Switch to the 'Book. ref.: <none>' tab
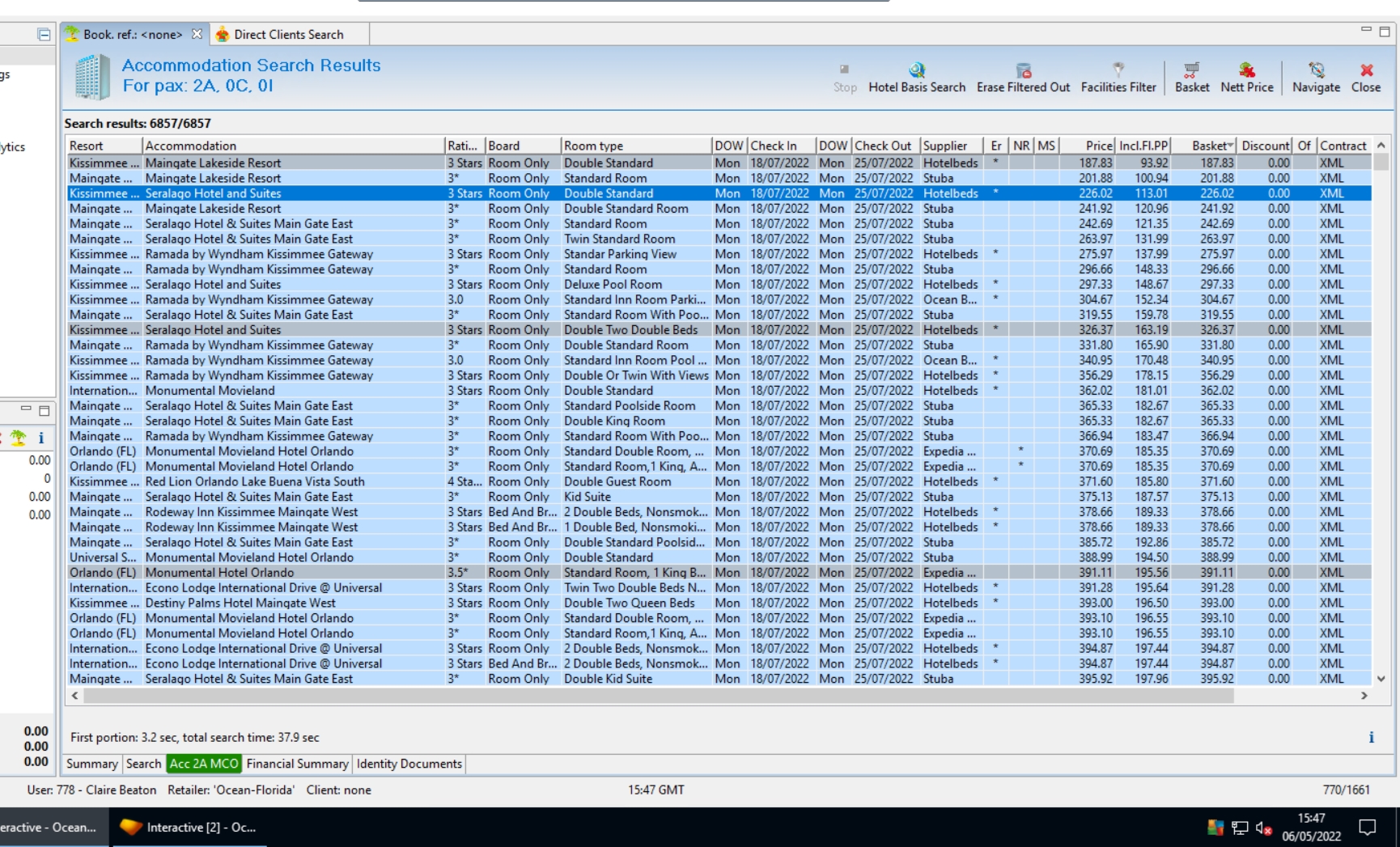 point(133,34)
